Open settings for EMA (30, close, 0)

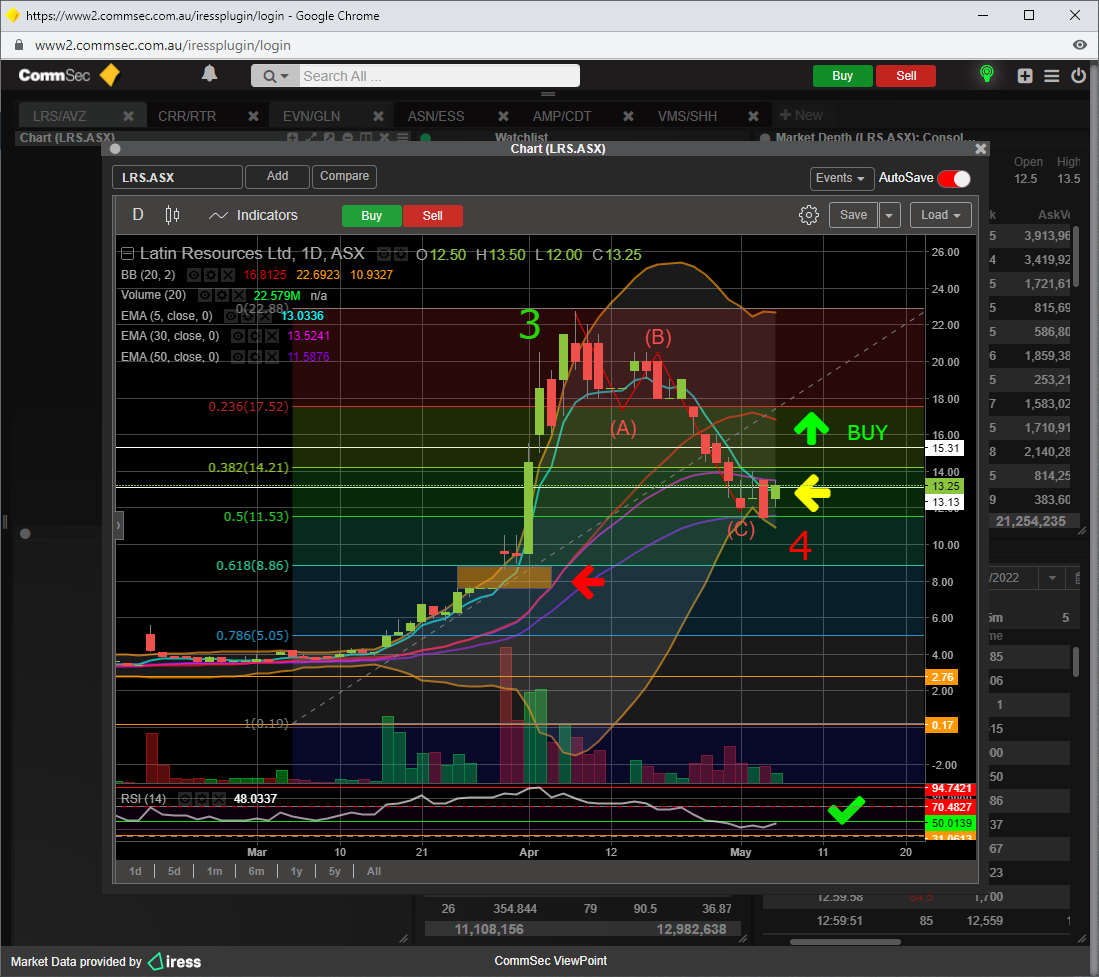255,336
